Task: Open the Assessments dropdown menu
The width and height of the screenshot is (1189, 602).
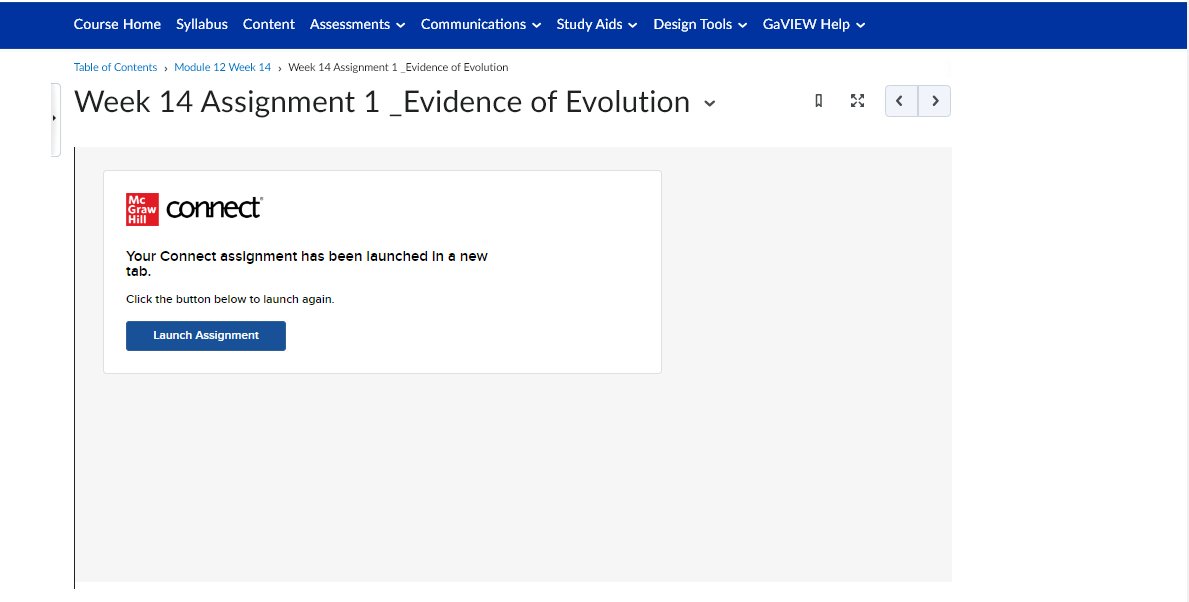Action: click(357, 24)
